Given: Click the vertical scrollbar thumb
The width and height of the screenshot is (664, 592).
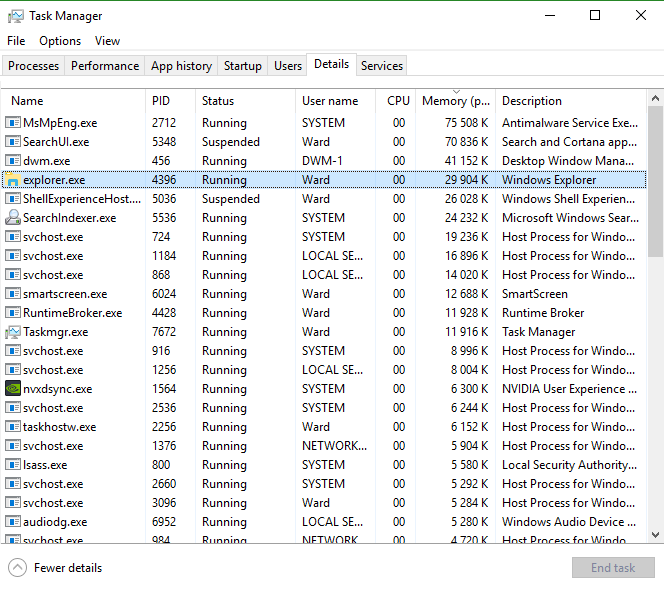Looking at the screenshot, I should 656,181.
